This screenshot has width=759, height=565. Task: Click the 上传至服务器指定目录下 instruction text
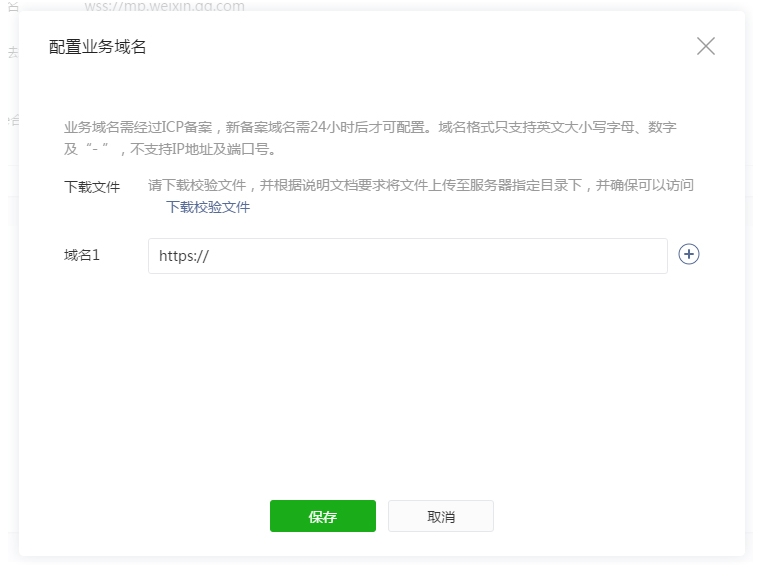(x=512, y=185)
